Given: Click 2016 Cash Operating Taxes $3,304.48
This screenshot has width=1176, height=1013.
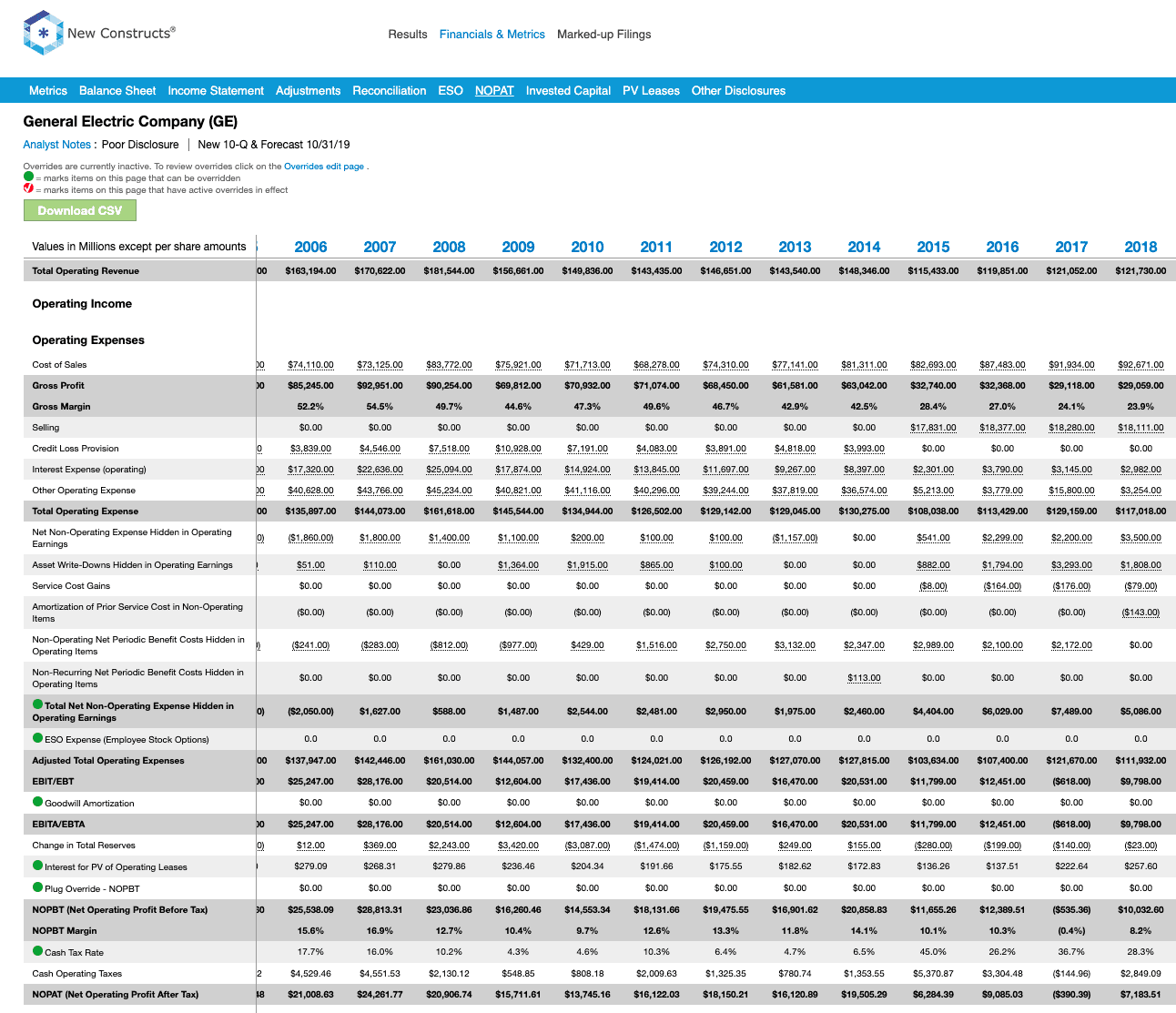Looking at the screenshot, I should pos(1002,974).
